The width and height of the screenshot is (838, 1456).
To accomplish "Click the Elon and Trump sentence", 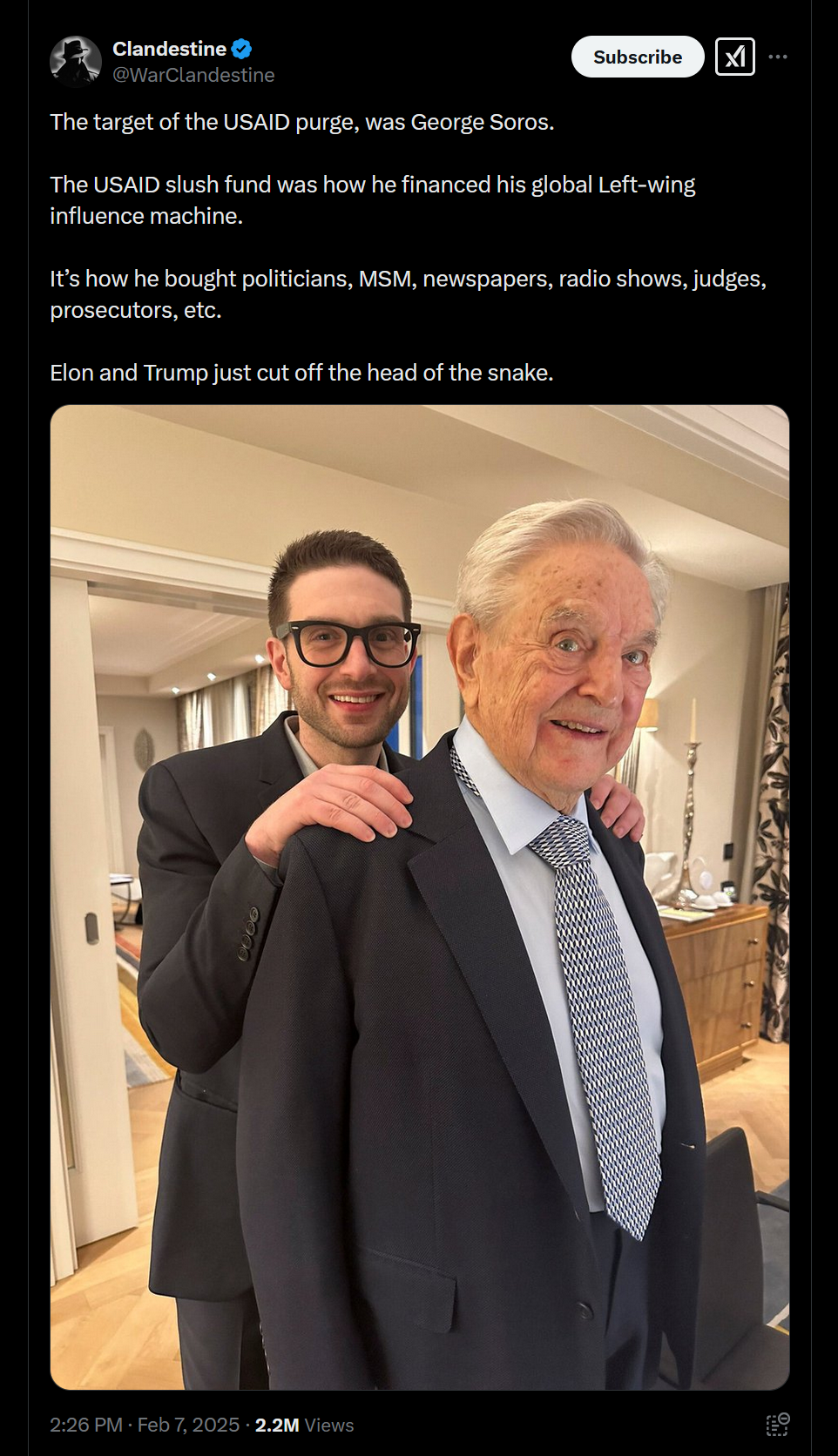I will (x=301, y=373).
